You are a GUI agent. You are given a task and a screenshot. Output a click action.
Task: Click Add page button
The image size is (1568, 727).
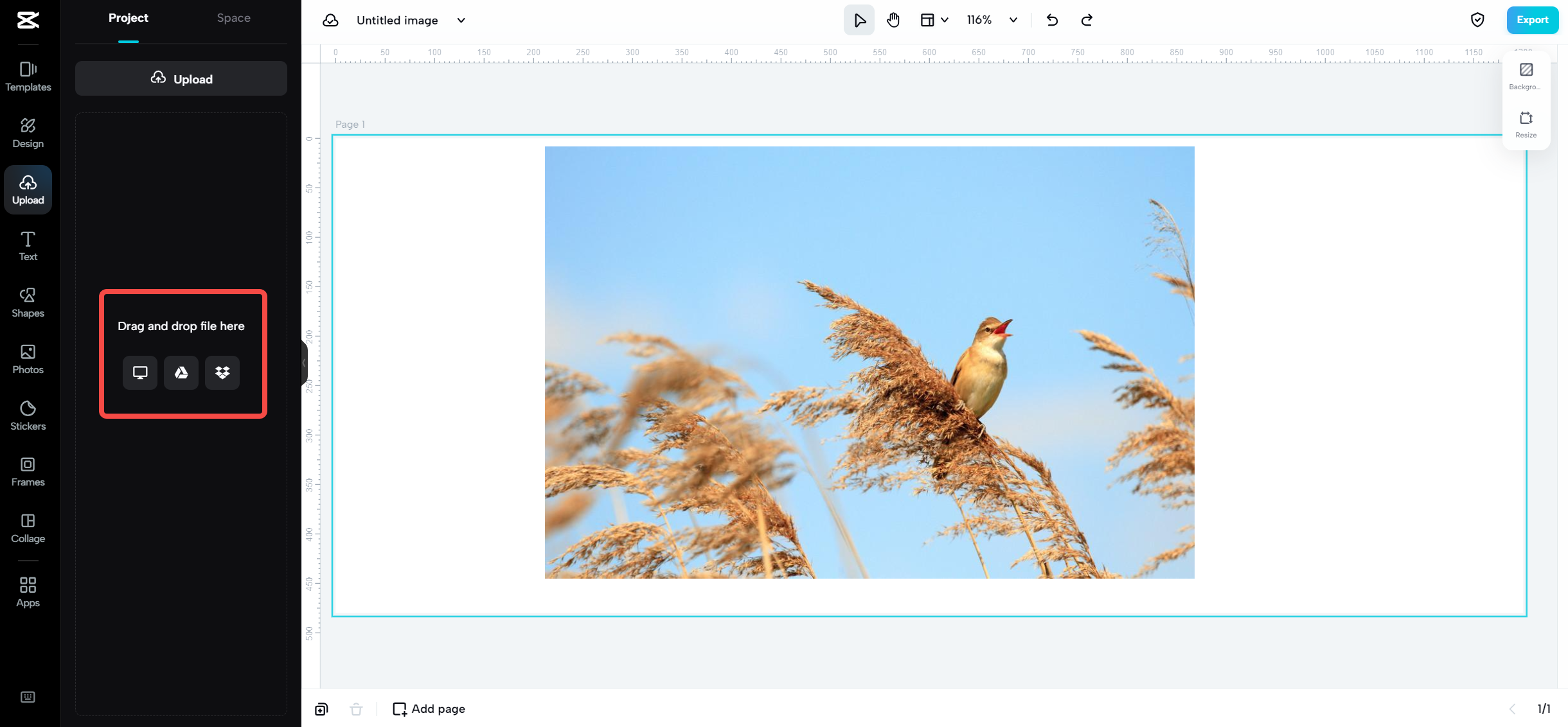[x=429, y=708]
